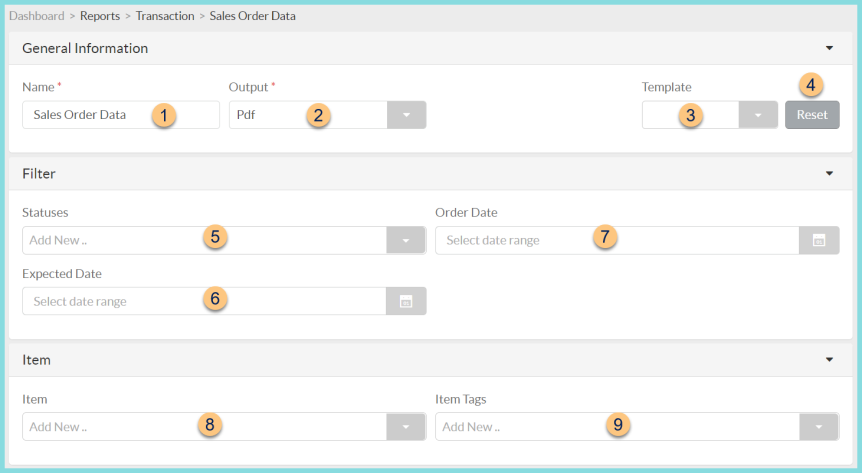Image resolution: width=862 pixels, height=473 pixels.
Task: Go to Transaction breadcrumb
Action: (165, 16)
